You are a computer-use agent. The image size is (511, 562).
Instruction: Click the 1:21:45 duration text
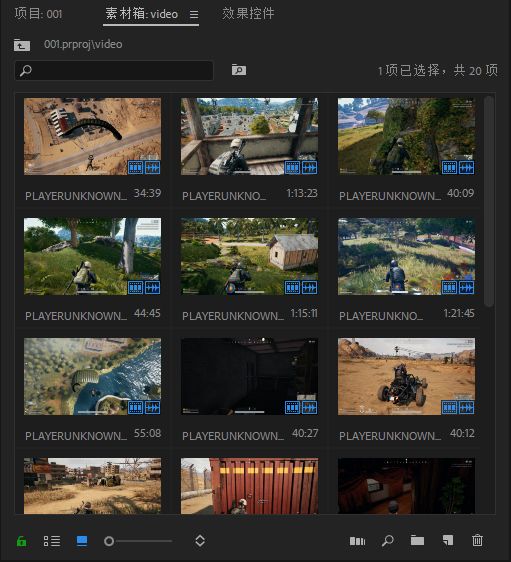459,314
